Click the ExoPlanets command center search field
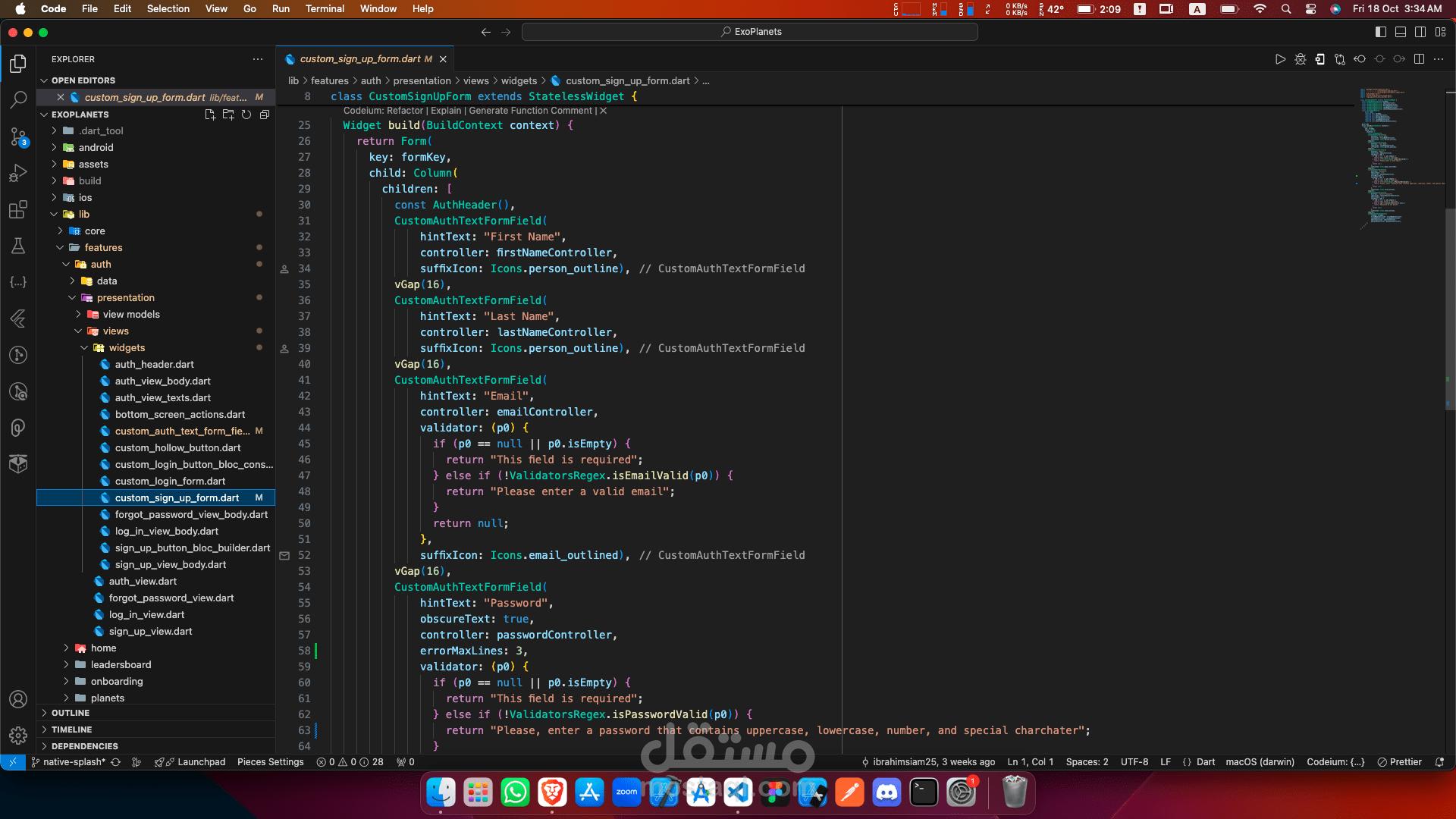Viewport: 1456px width, 819px height. click(749, 32)
